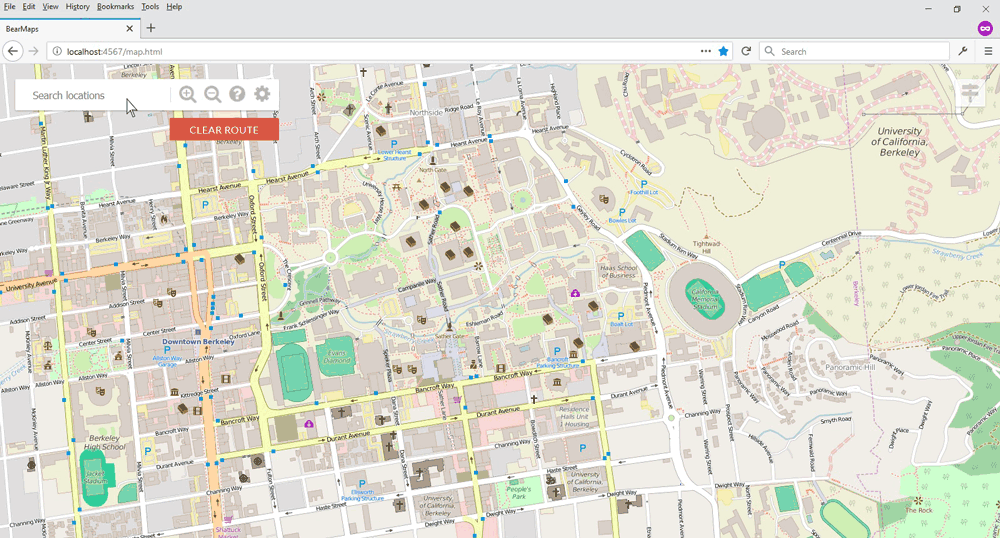The height and width of the screenshot is (538, 1000).
Task: Restore the browser window size
Action: (957, 9)
